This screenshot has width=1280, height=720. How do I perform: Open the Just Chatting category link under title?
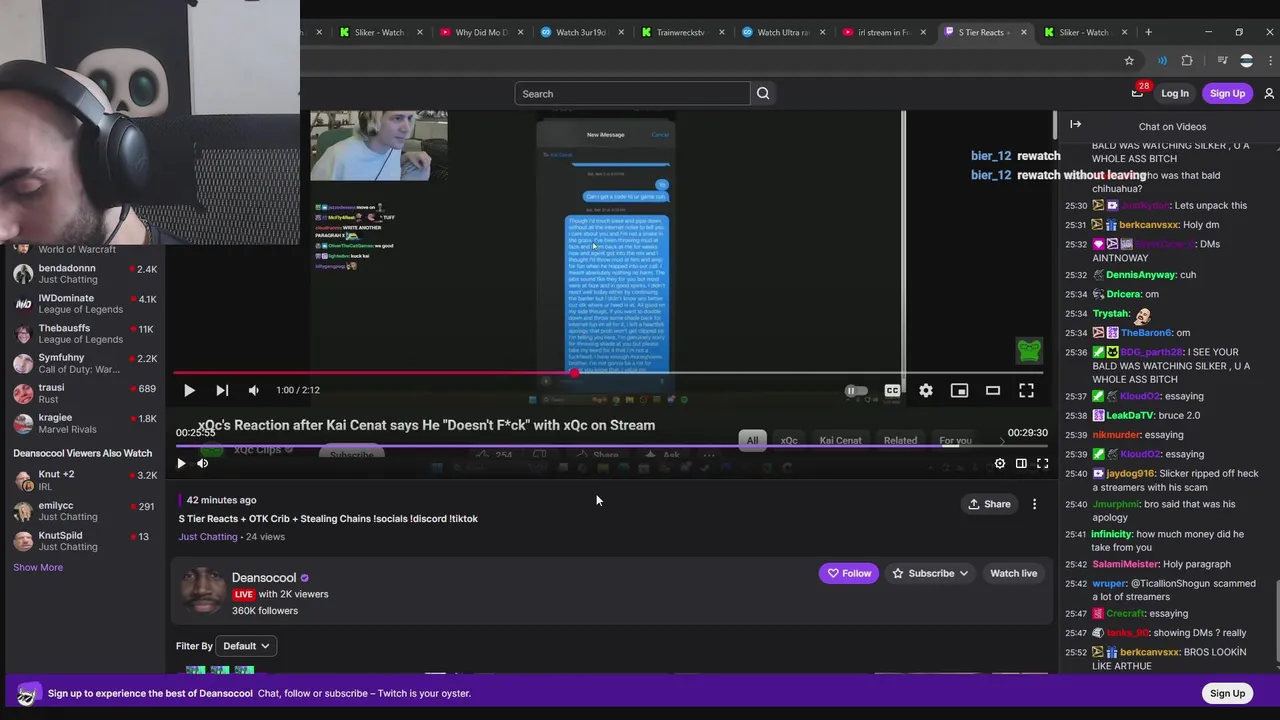[208, 537]
